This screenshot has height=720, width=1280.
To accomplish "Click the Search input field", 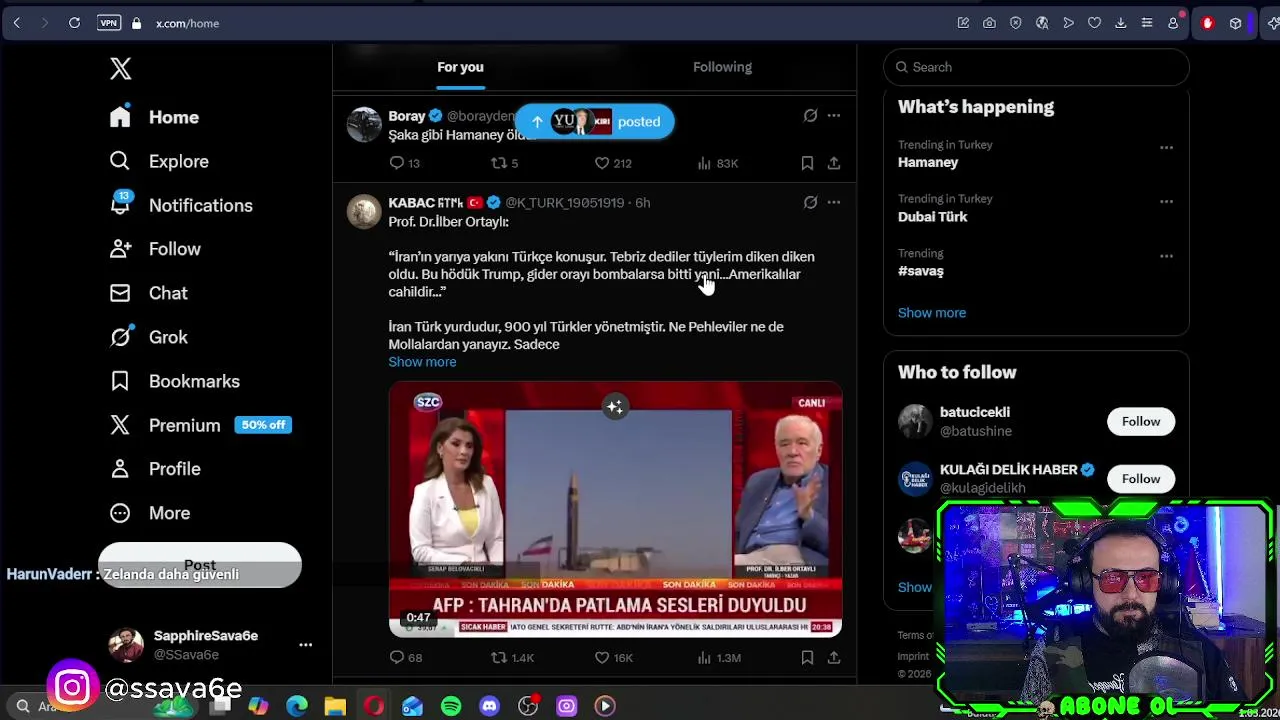I will [x=1036, y=67].
